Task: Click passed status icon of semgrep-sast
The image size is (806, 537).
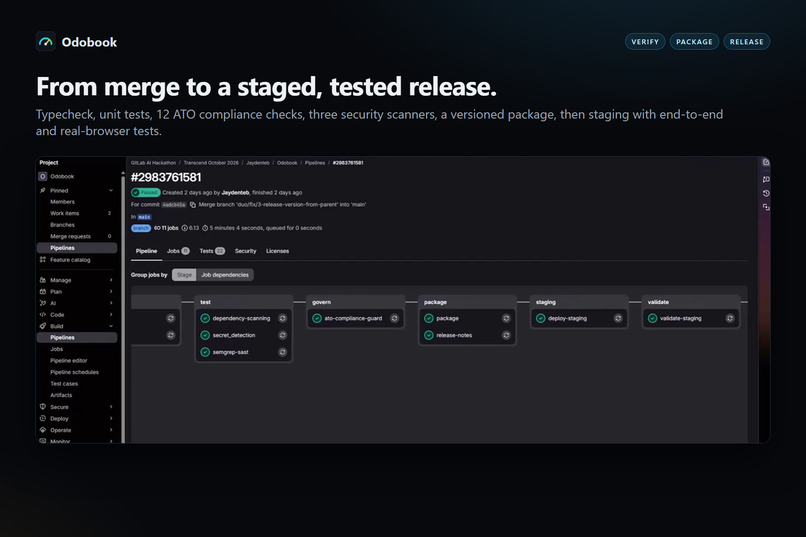Action: coord(205,352)
